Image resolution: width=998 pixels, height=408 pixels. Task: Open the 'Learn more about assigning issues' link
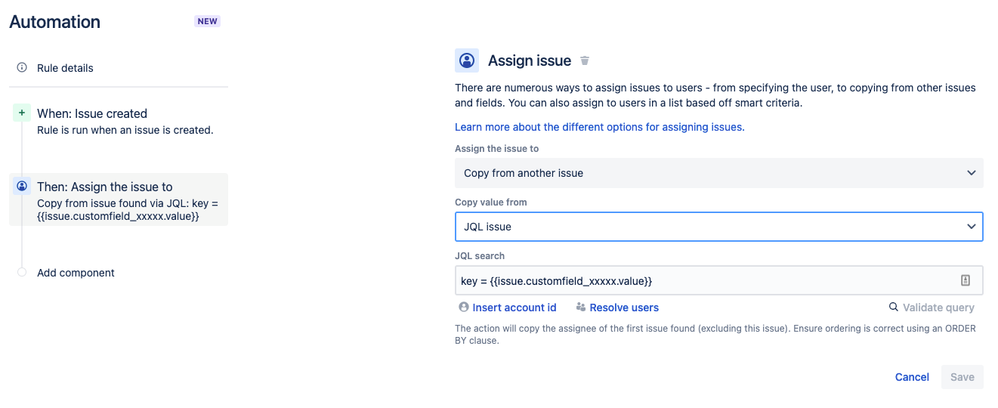599,127
